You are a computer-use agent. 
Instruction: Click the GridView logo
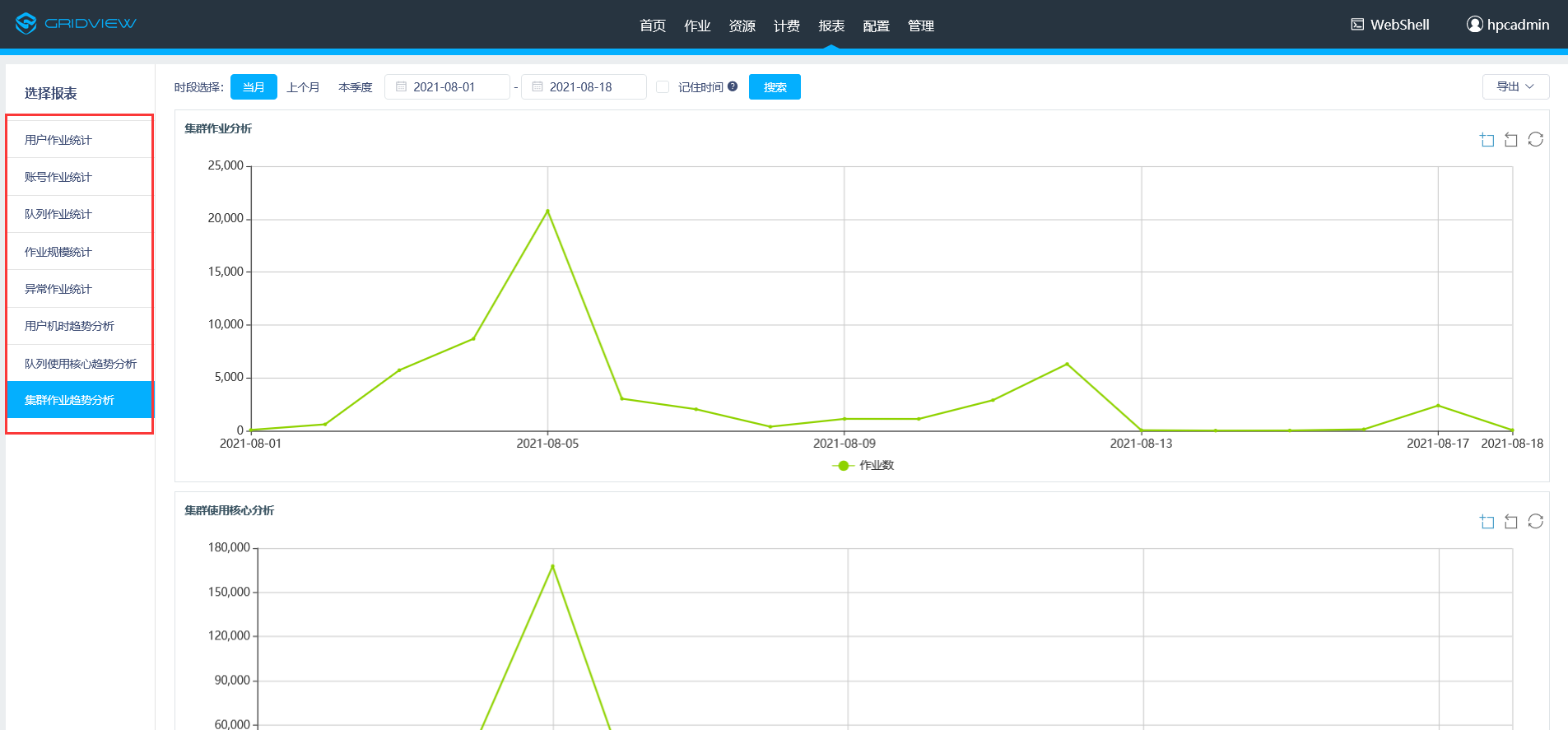tap(76, 23)
